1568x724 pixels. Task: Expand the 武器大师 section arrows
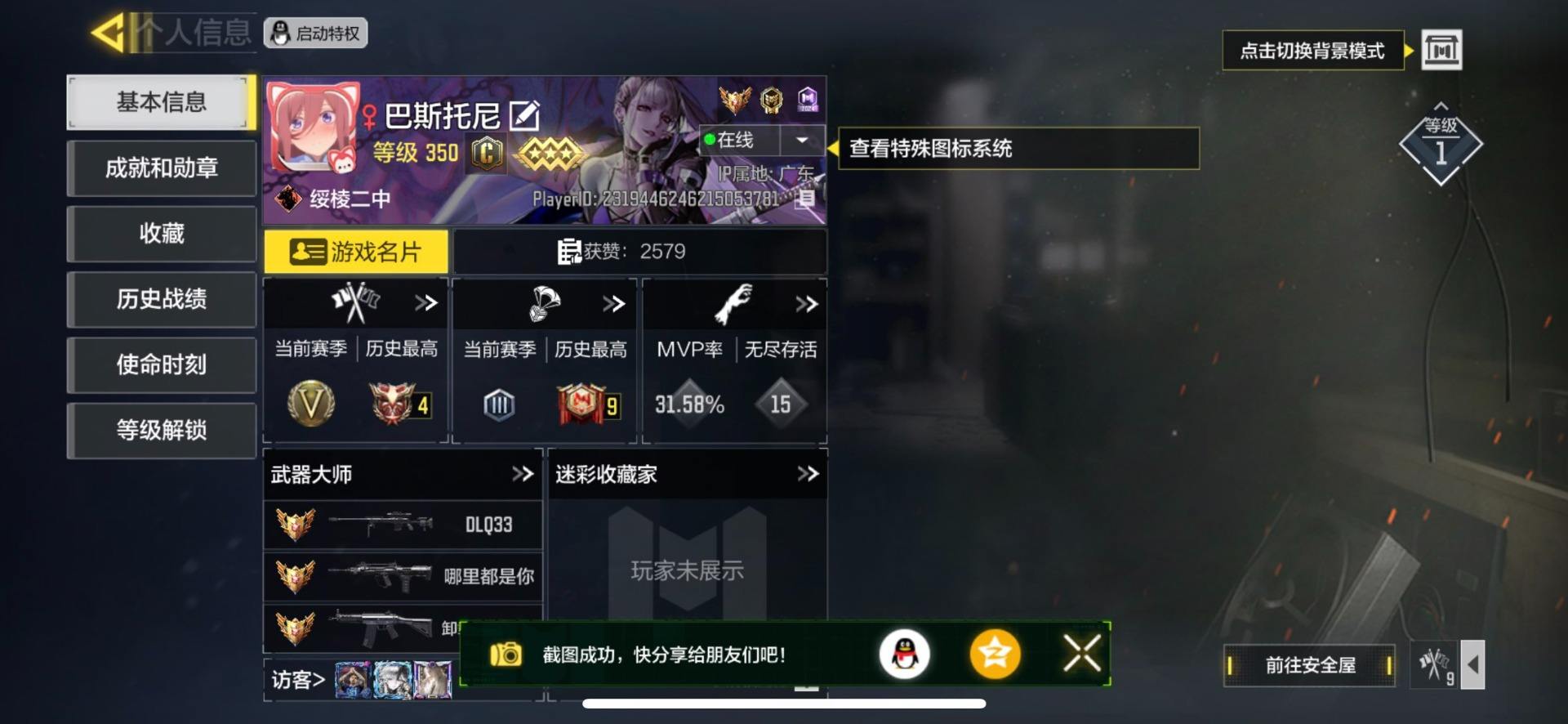pyautogui.click(x=523, y=474)
